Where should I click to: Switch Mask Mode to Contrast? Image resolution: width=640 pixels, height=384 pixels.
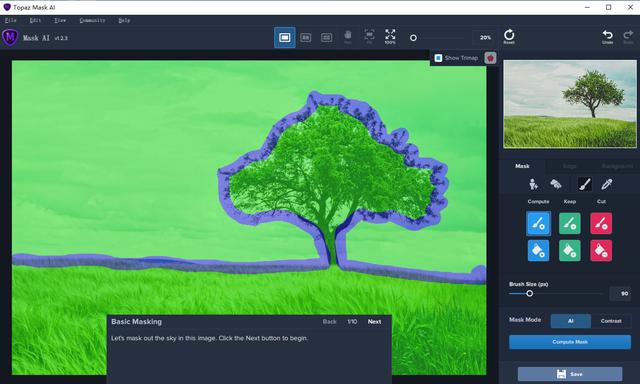[611, 321]
